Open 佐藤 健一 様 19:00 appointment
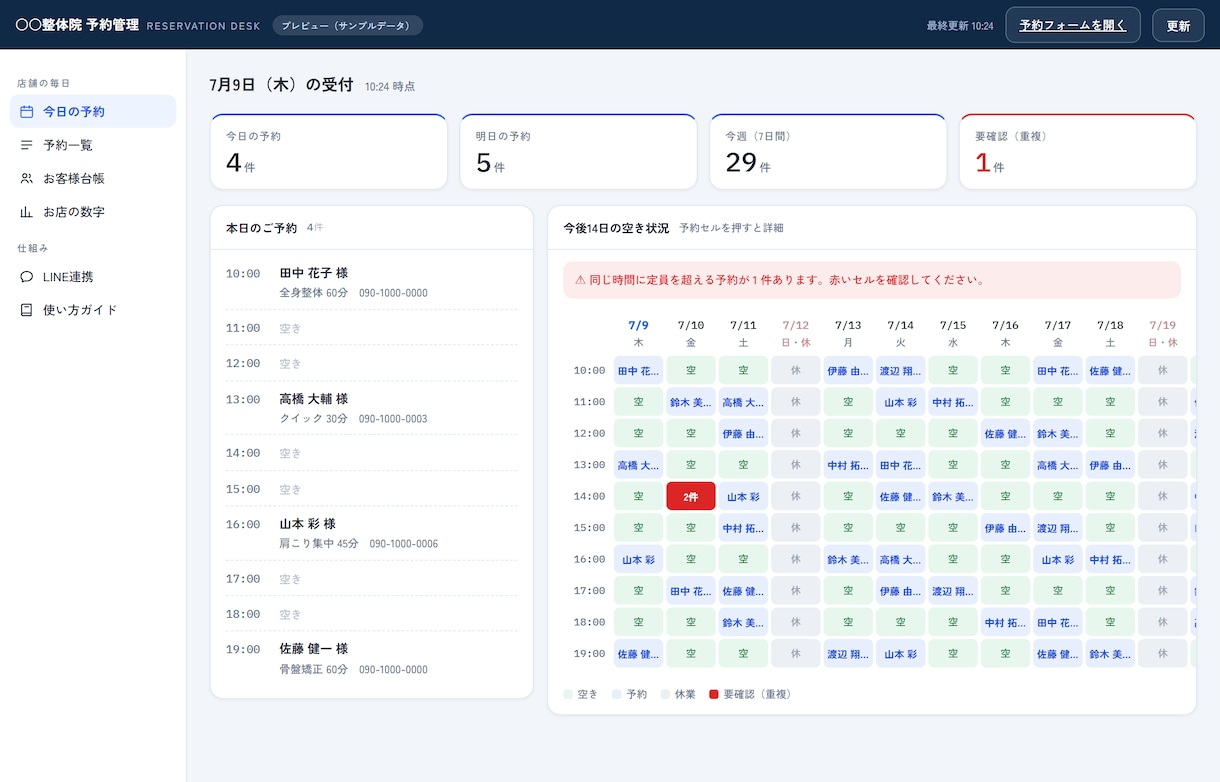 click(x=371, y=658)
